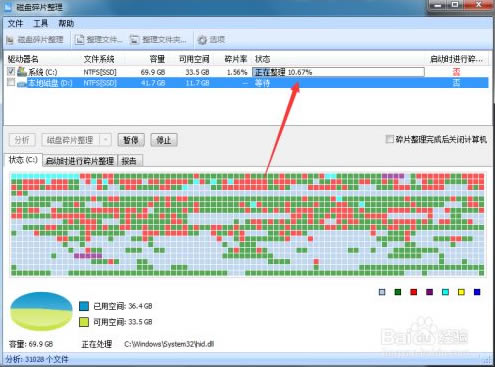The height and width of the screenshot is (367, 495).
Task: Enable 碎片整理完成后关闭计算机 checkbox
Action: [389, 139]
